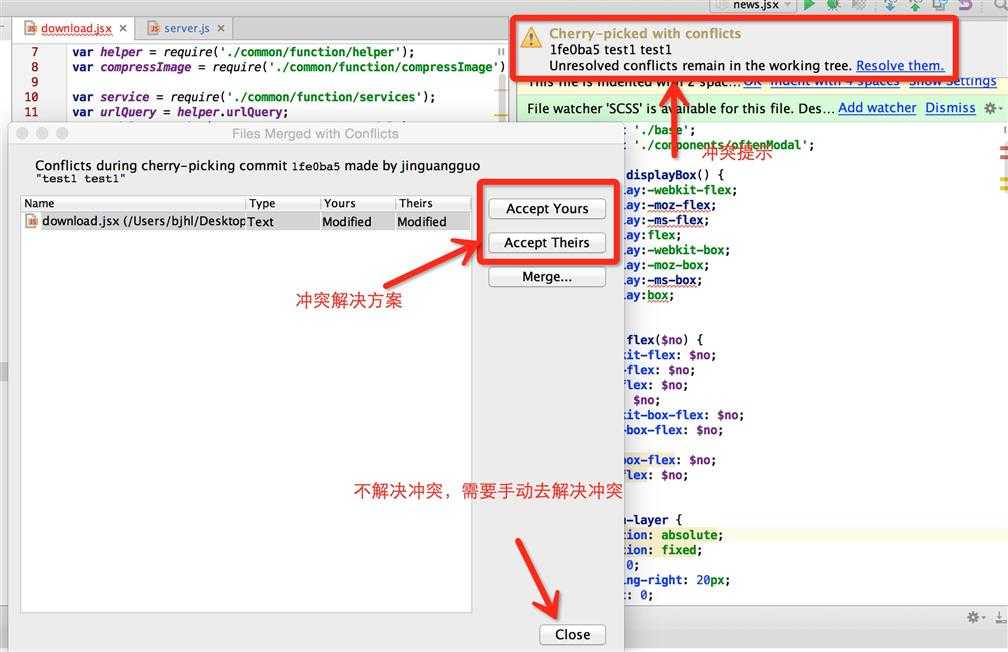1008x652 pixels.
Task: Click the grey close dot of conflicts dialog
Action: click(22, 133)
